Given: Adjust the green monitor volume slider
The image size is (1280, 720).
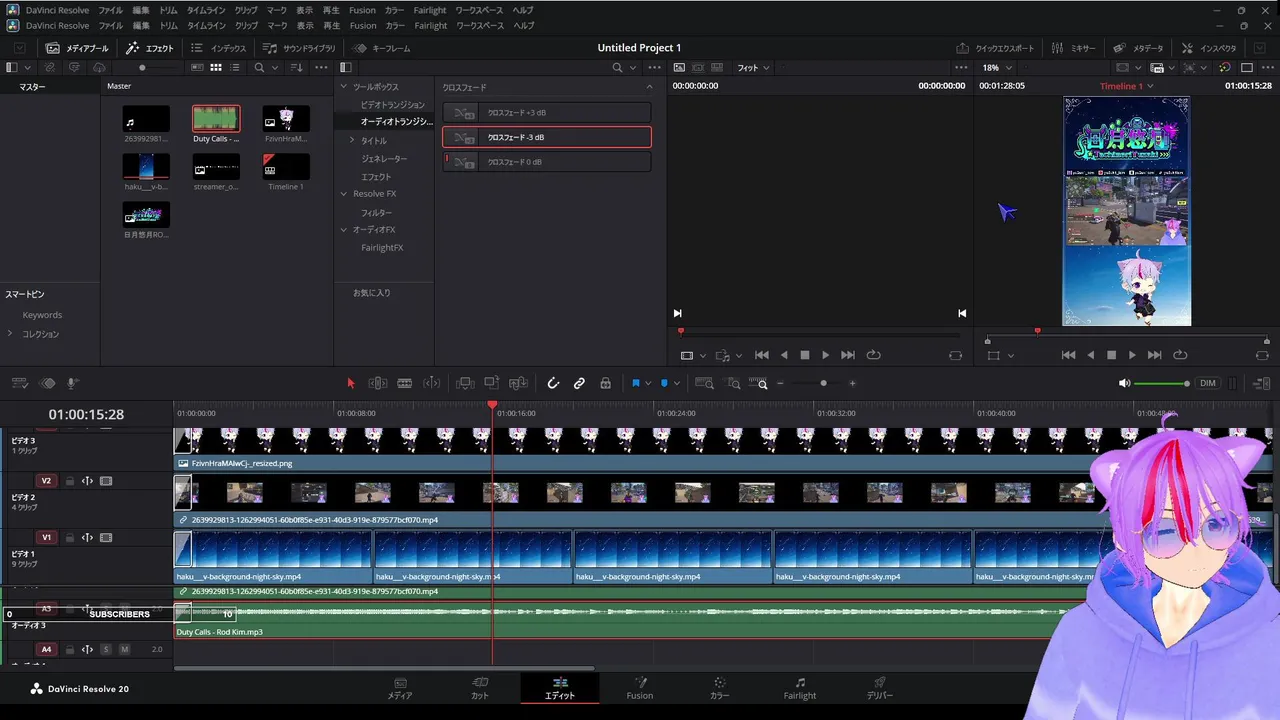Looking at the screenshot, I should [x=1162, y=383].
